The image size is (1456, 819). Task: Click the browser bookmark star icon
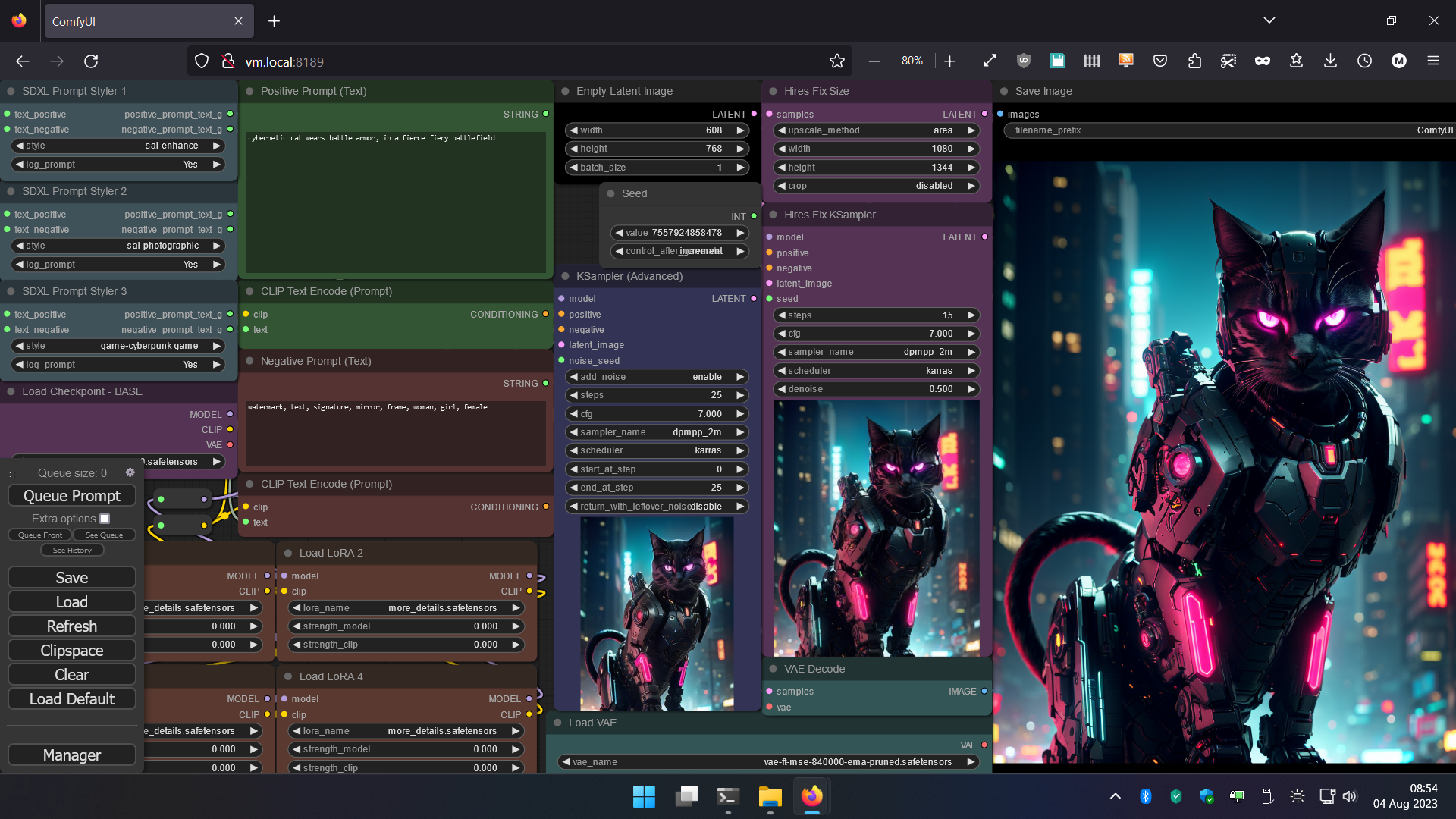tap(838, 61)
